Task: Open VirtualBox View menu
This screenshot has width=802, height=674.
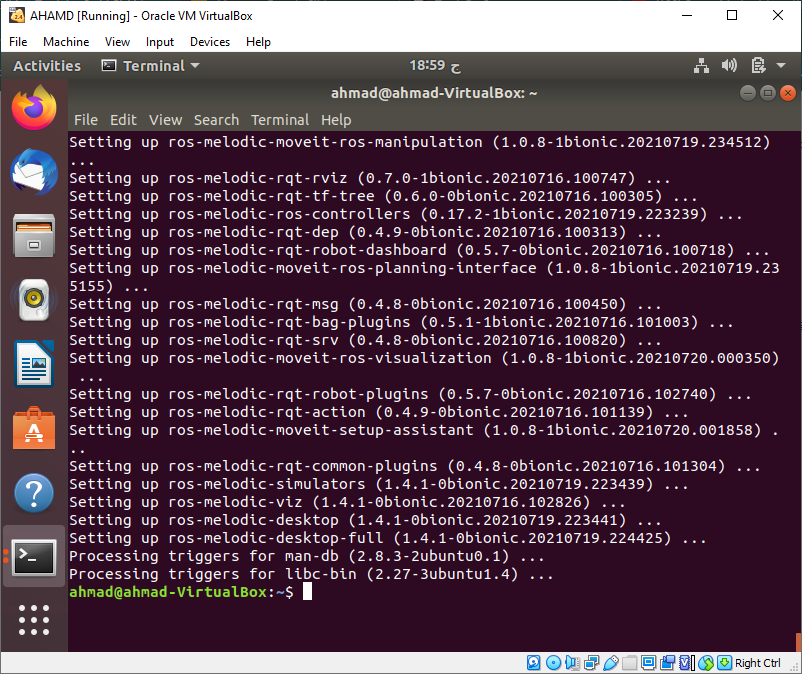Action: pos(117,42)
